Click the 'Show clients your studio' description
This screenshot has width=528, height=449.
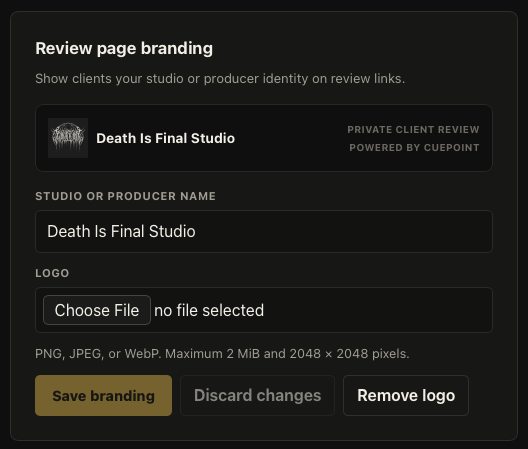click(x=220, y=78)
